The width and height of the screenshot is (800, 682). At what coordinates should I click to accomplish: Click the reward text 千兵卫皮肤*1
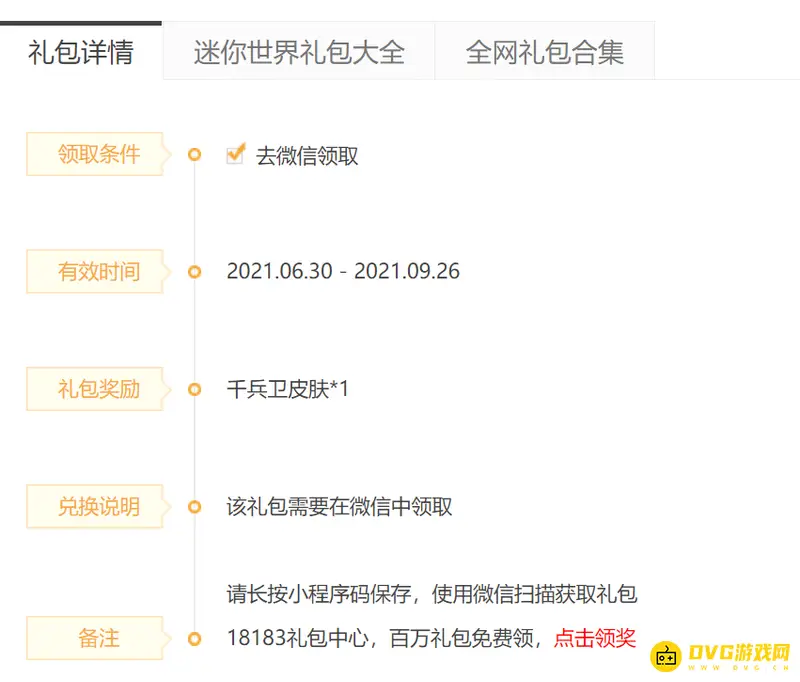click(x=287, y=389)
